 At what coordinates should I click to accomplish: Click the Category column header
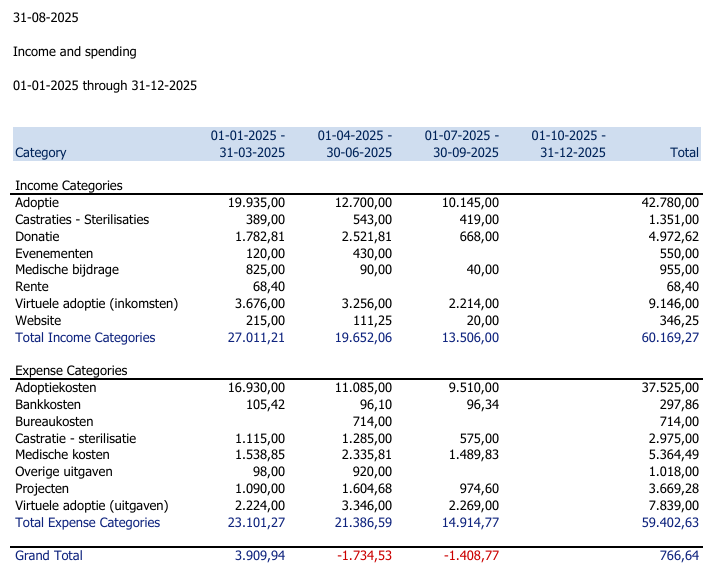(41, 152)
